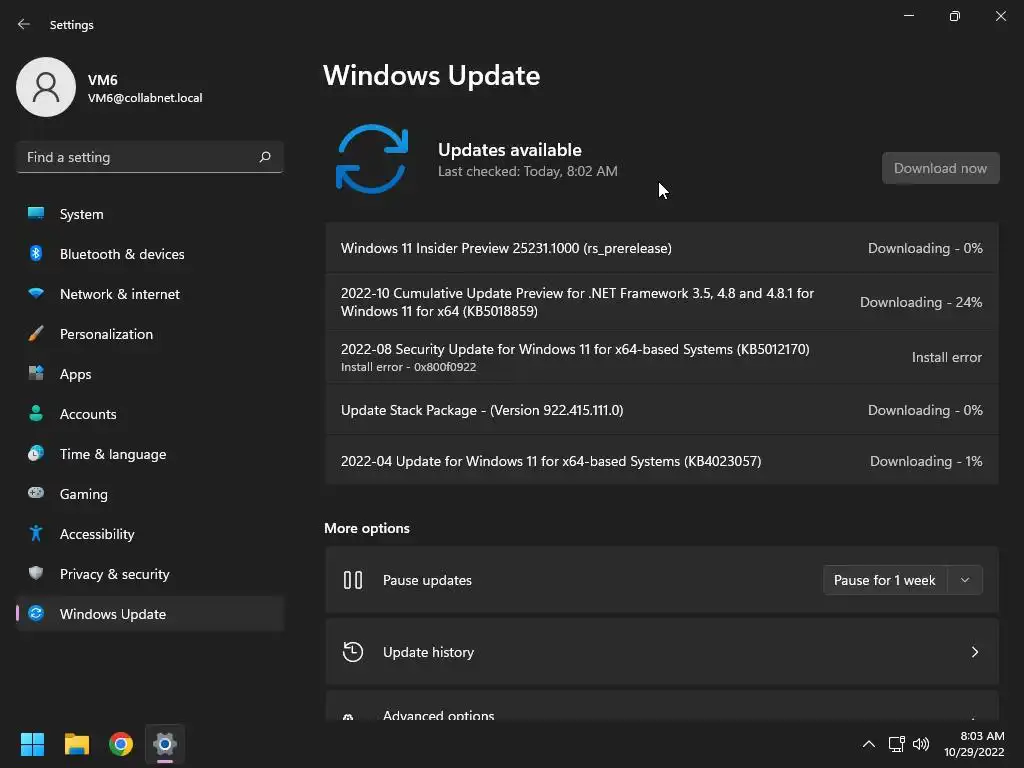This screenshot has height=768, width=1024.
Task: Click the Settings gear in taskbar
Action: [165, 744]
